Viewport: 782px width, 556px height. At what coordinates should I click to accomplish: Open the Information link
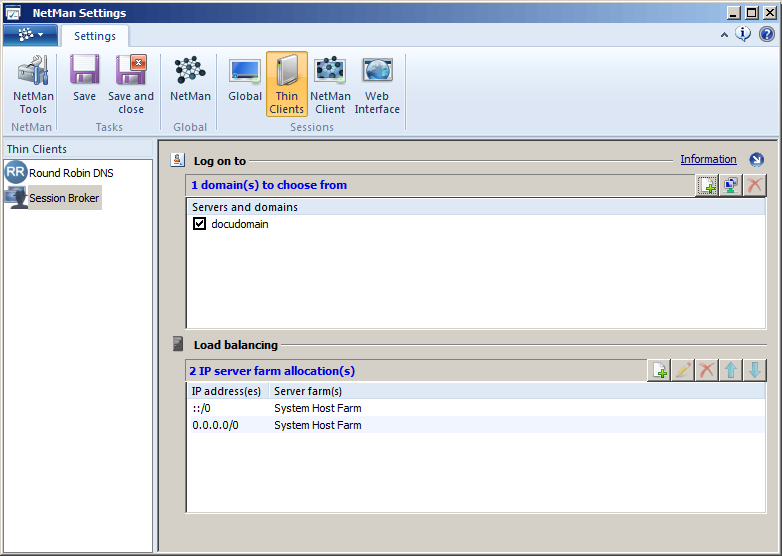click(x=708, y=160)
